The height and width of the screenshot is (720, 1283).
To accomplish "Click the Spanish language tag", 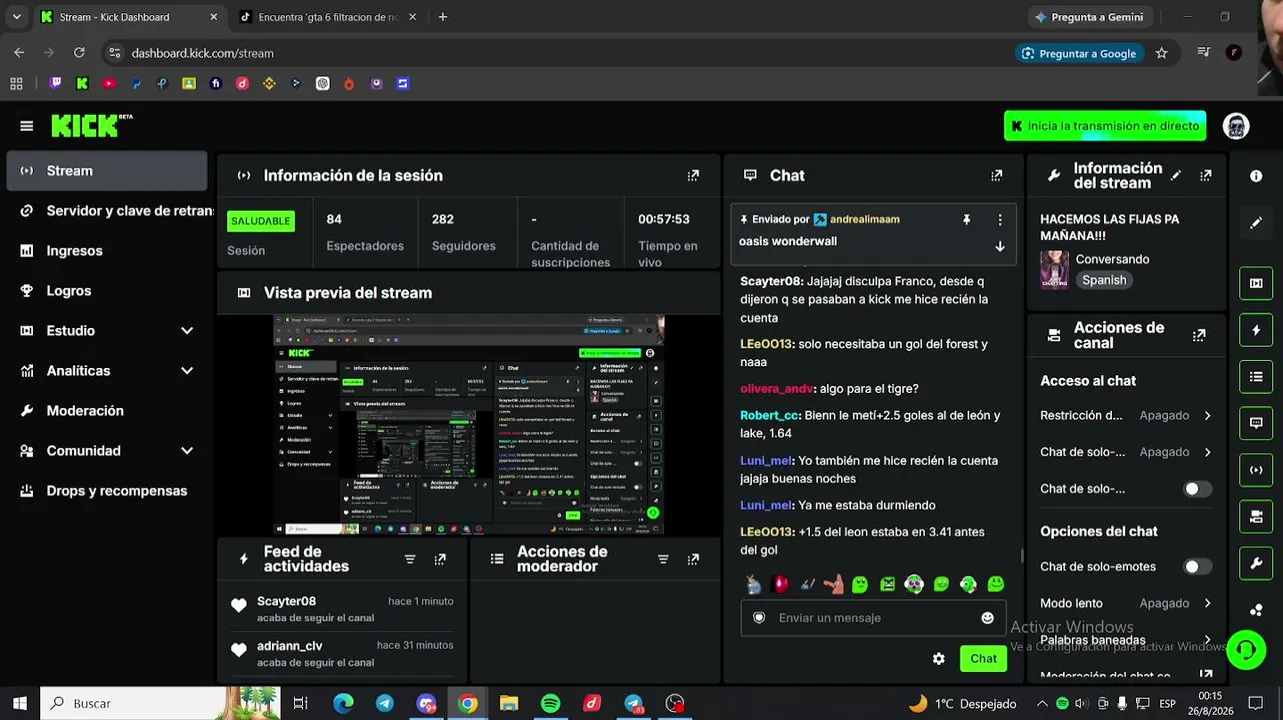I will click(x=1104, y=280).
